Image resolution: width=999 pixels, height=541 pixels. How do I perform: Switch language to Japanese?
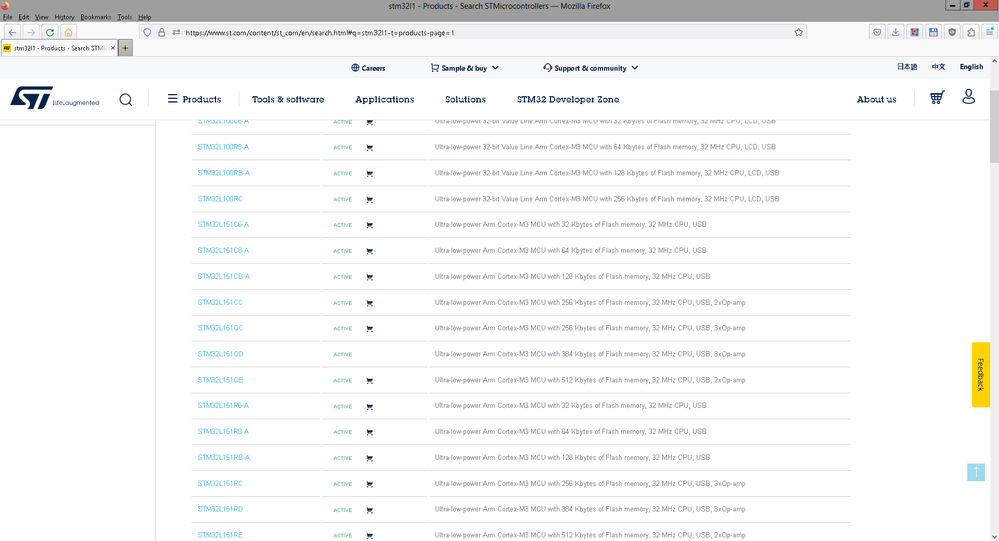click(x=907, y=67)
